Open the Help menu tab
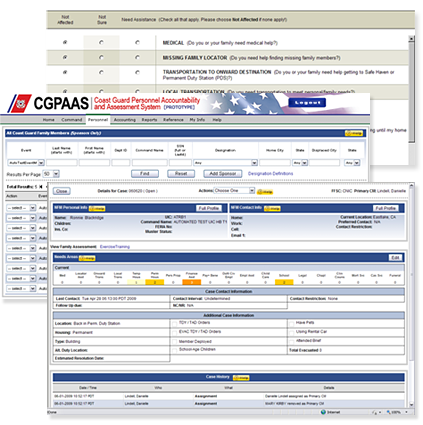Image resolution: width=423 pixels, height=425 pixels. [x=217, y=120]
